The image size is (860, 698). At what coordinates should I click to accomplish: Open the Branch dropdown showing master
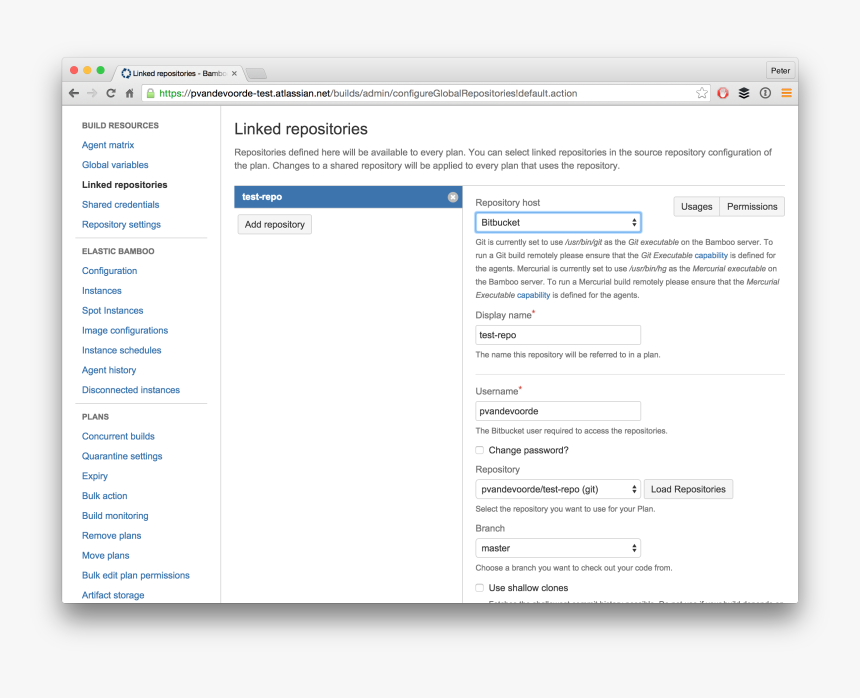coord(558,548)
